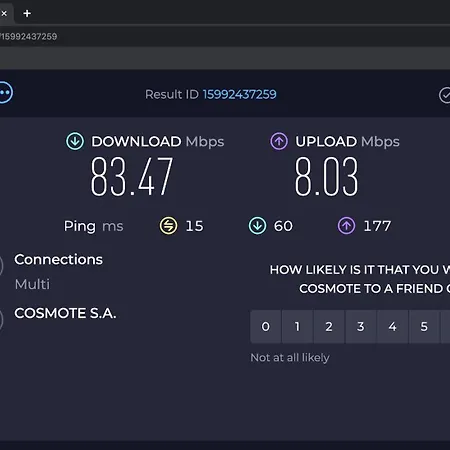This screenshot has height=450, width=450.
Task: Click the download latency icon next to 60
Action: click(x=257, y=226)
